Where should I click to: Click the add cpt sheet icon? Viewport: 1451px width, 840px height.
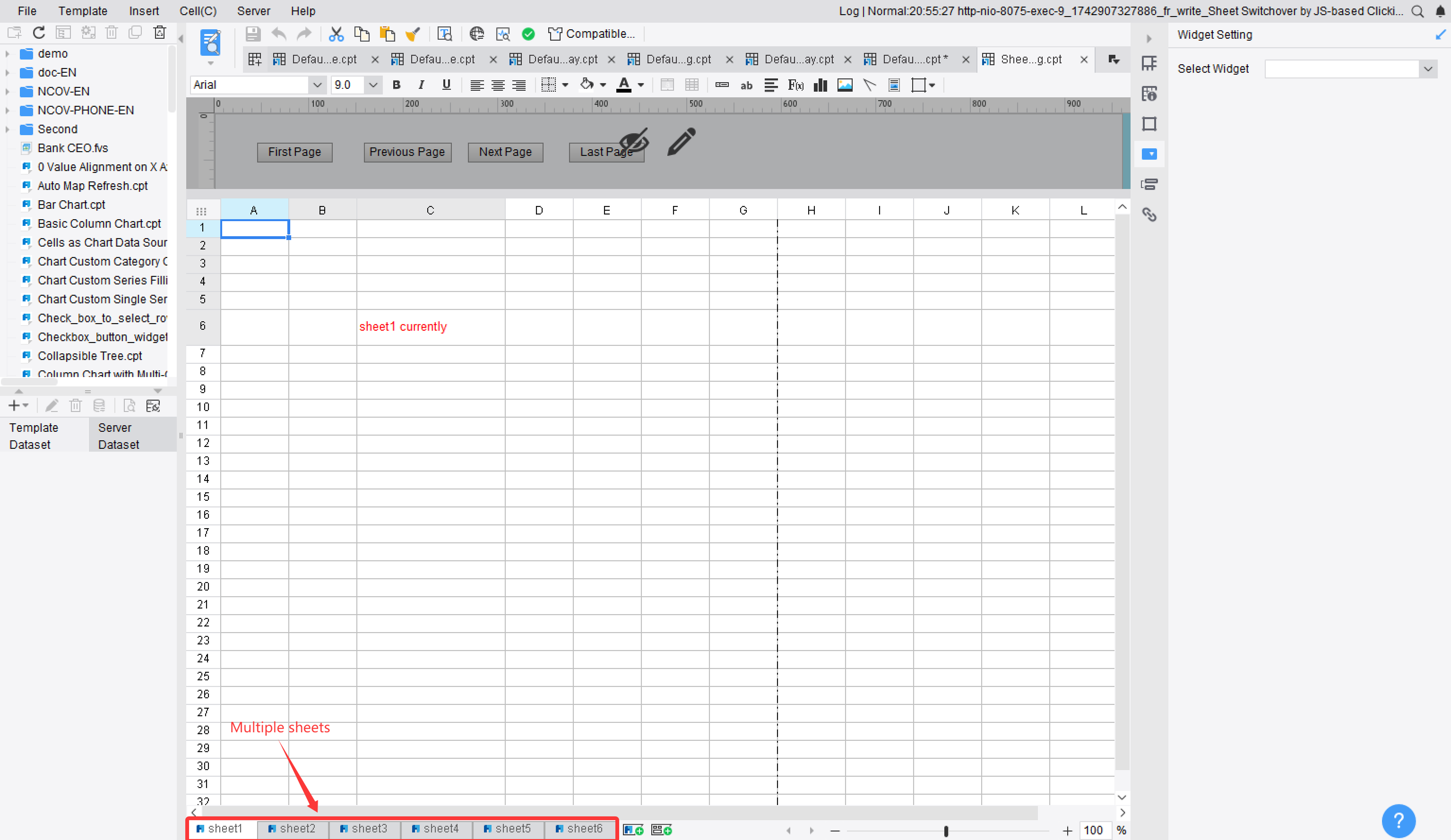pos(633,830)
